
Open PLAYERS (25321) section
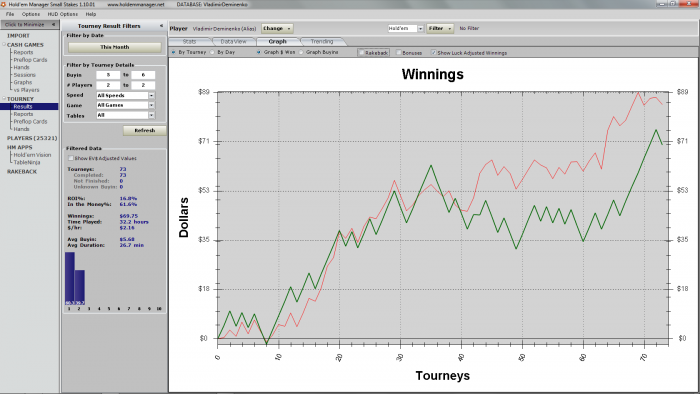tap(32, 138)
